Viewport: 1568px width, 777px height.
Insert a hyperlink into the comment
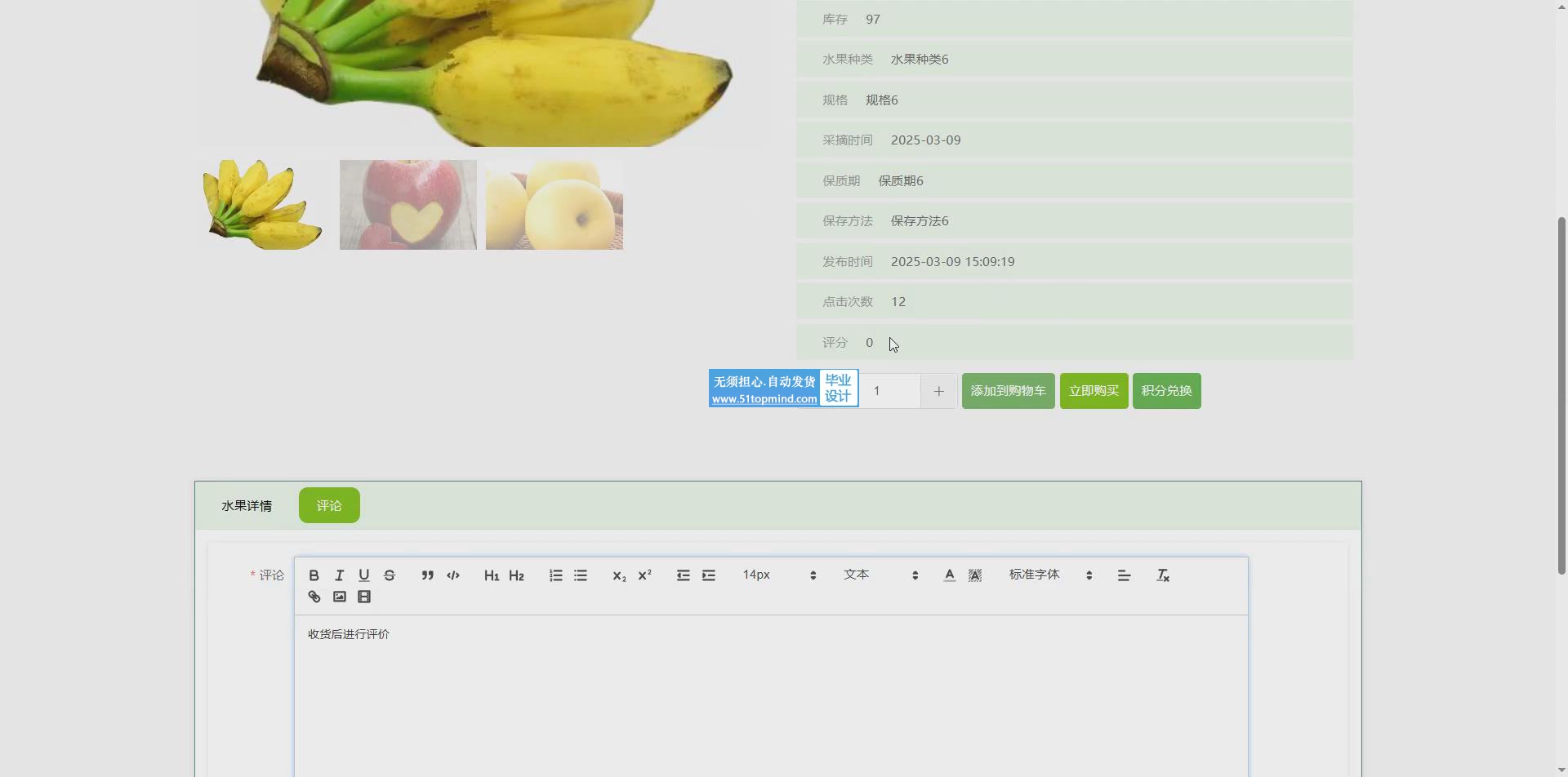314,597
